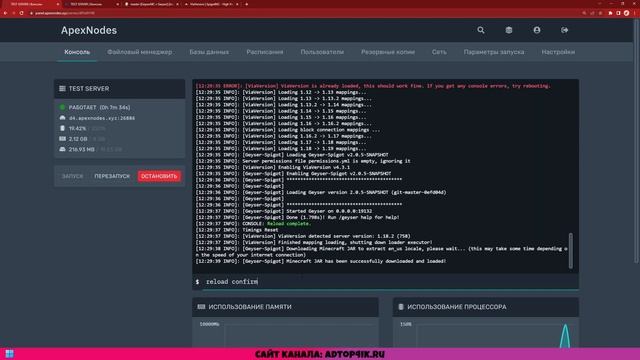Image resolution: width=640 pixels, height=360 pixels.
Task: Click the server address d4.apexnodes.xyz:26884
Action: tap(102, 118)
